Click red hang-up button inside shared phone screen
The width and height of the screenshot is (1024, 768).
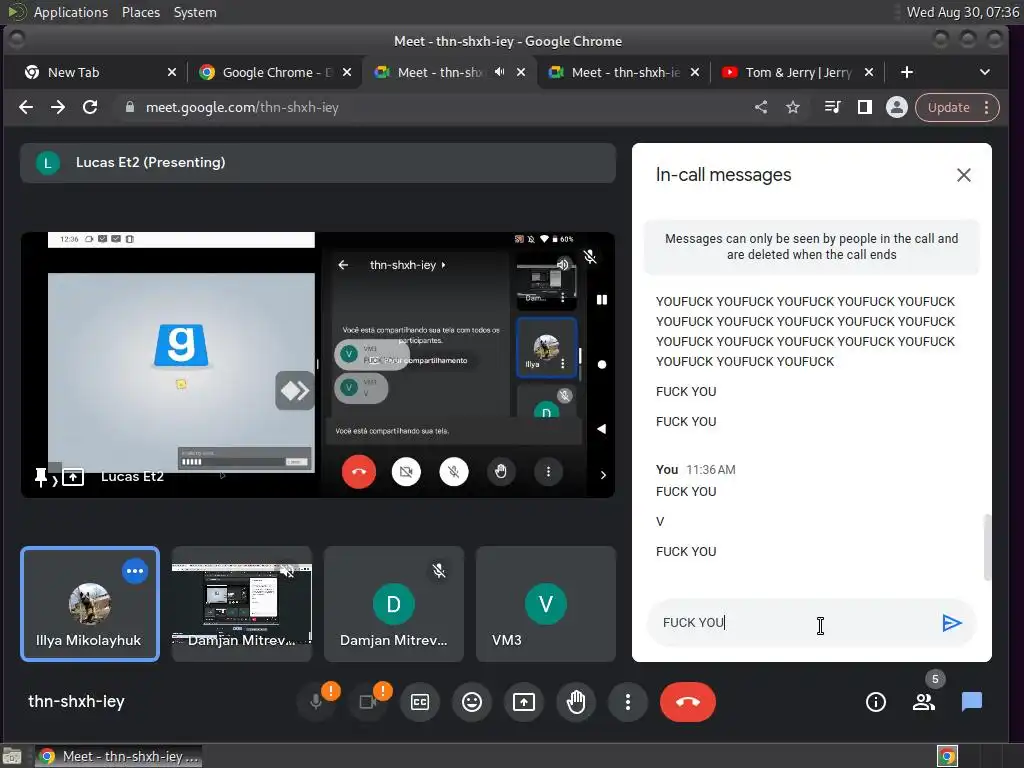point(359,472)
